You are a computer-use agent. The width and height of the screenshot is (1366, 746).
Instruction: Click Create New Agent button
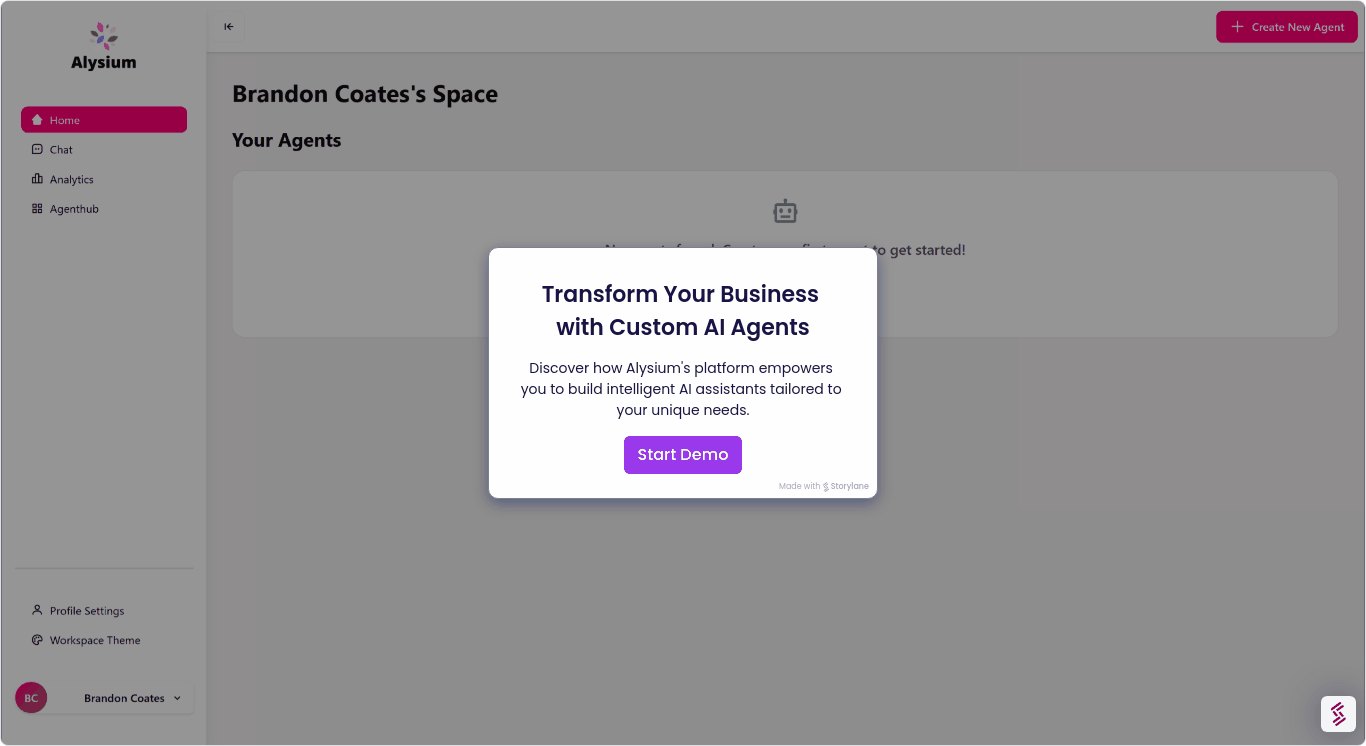point(1287,27)
